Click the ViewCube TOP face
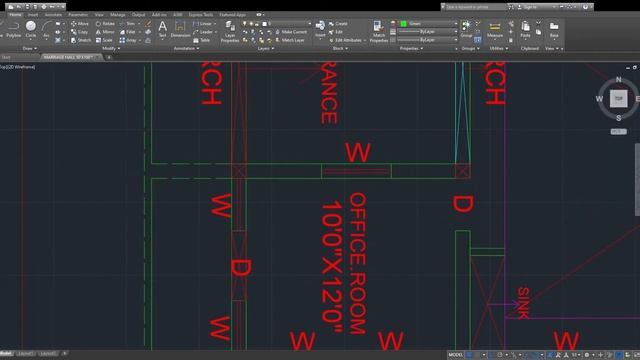This screenshot has width=640, height=360. pyautogui.click(x=618, y=99)
